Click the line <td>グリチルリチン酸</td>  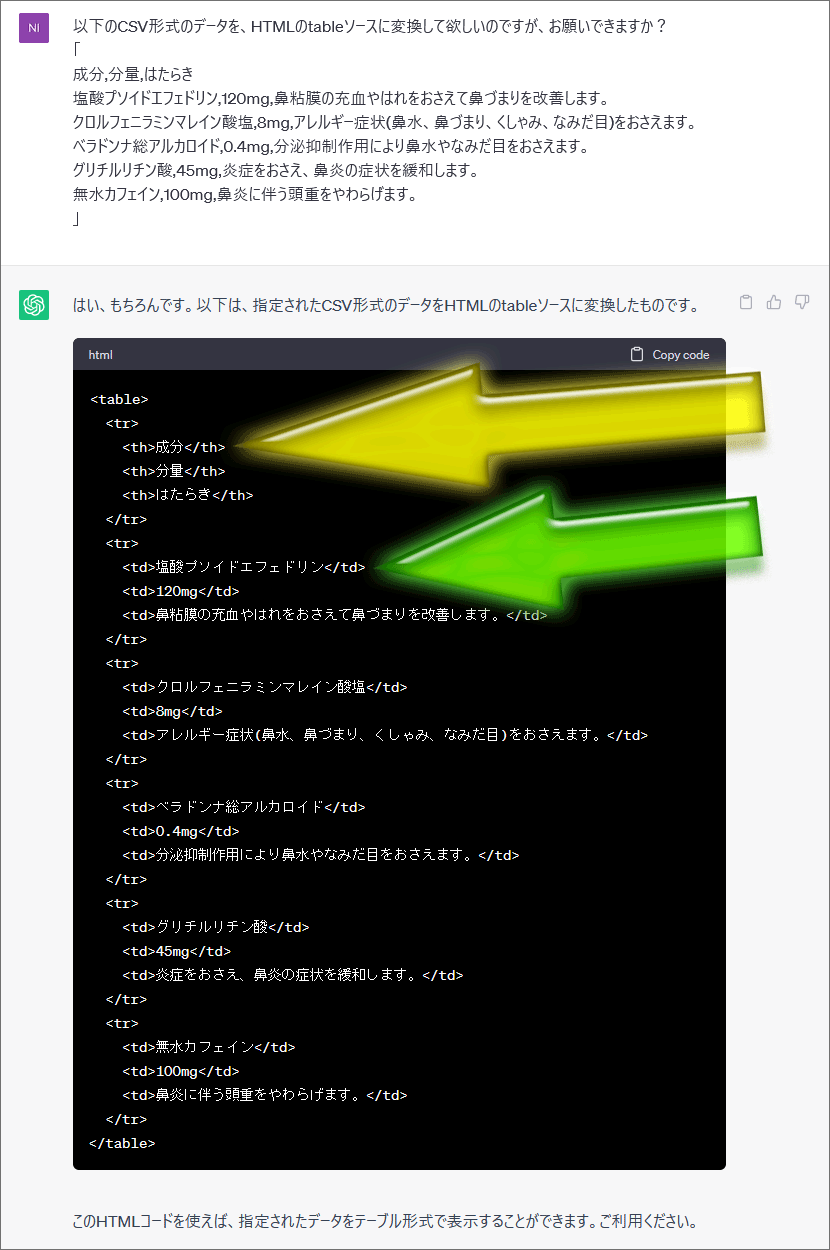coord(216,927)
